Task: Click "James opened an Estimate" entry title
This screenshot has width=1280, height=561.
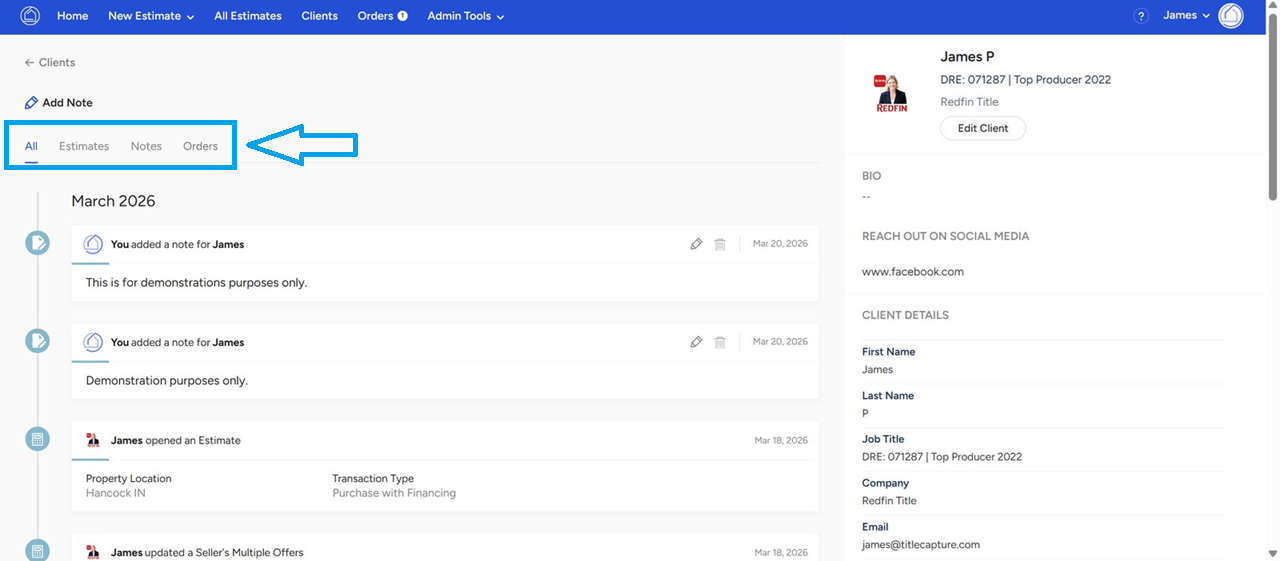Action: (176, 440)
